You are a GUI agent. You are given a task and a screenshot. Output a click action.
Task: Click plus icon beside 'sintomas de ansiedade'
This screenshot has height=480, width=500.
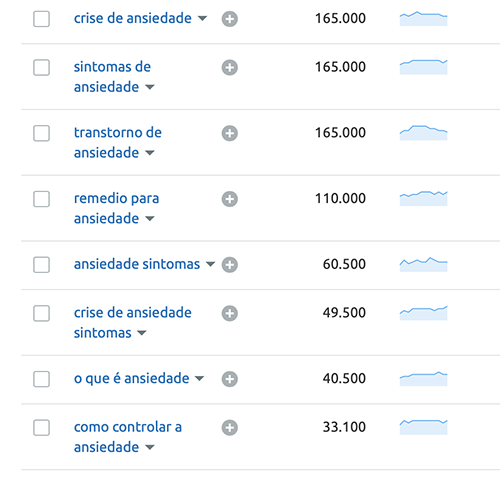tap(230, 67)
